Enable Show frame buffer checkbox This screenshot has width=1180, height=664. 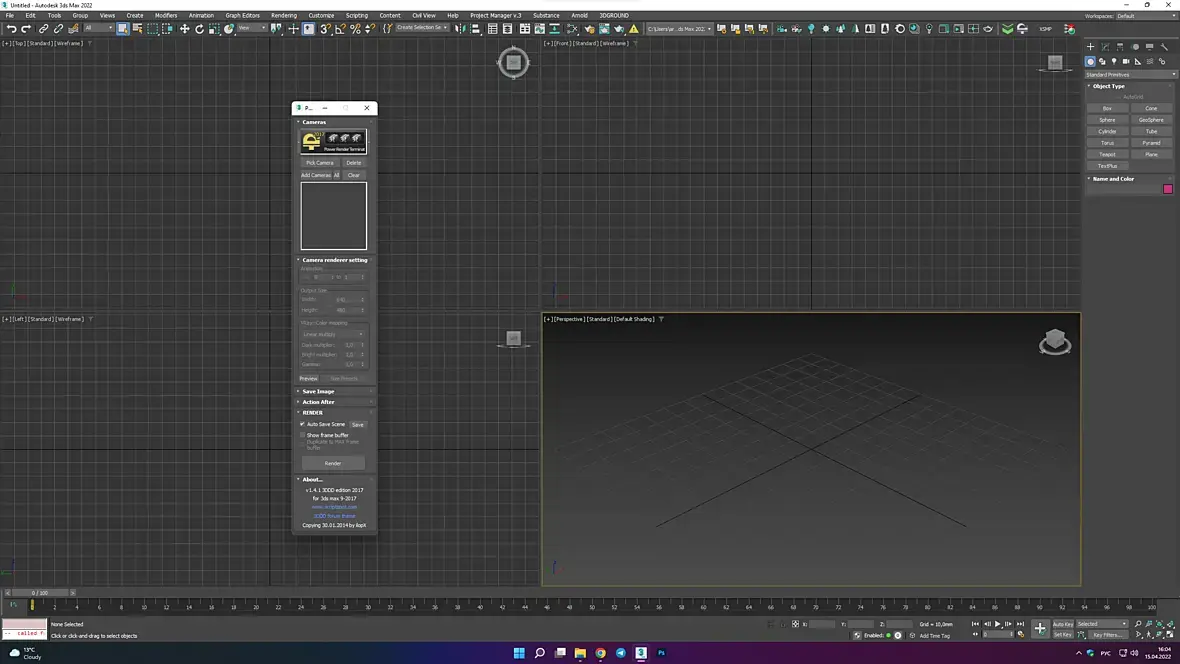point(302,435)
